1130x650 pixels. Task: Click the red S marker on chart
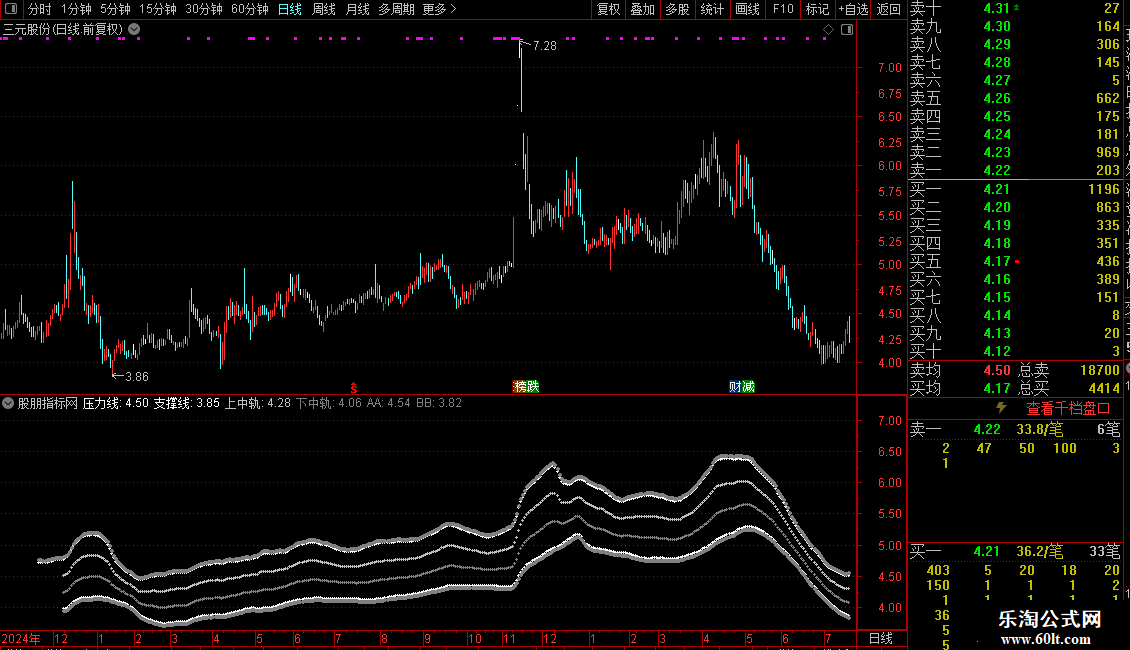click(x=354, y=388)
